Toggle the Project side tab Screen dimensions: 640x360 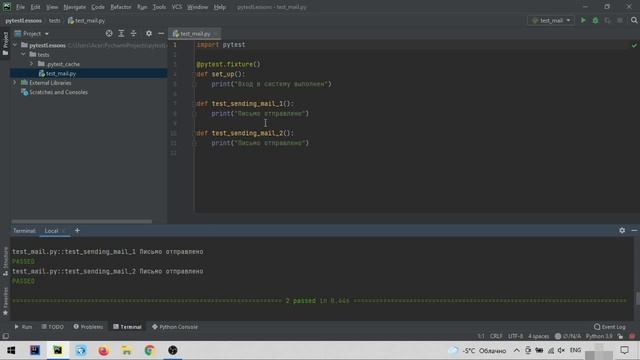click(5, 44)
